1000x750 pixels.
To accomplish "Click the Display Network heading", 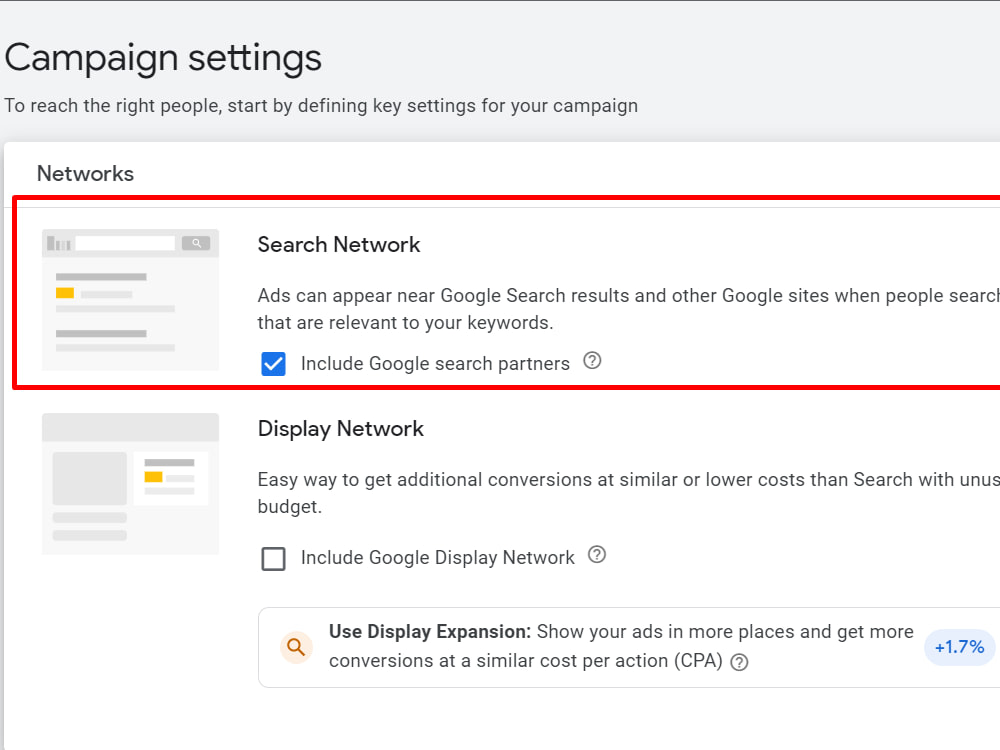I will (x=341, y=429).
